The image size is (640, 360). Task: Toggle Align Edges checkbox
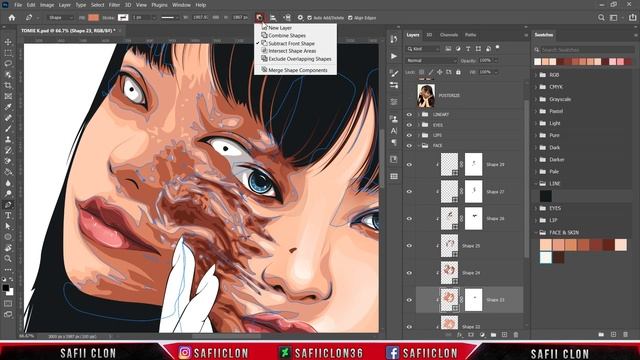(x=350, y=18)
